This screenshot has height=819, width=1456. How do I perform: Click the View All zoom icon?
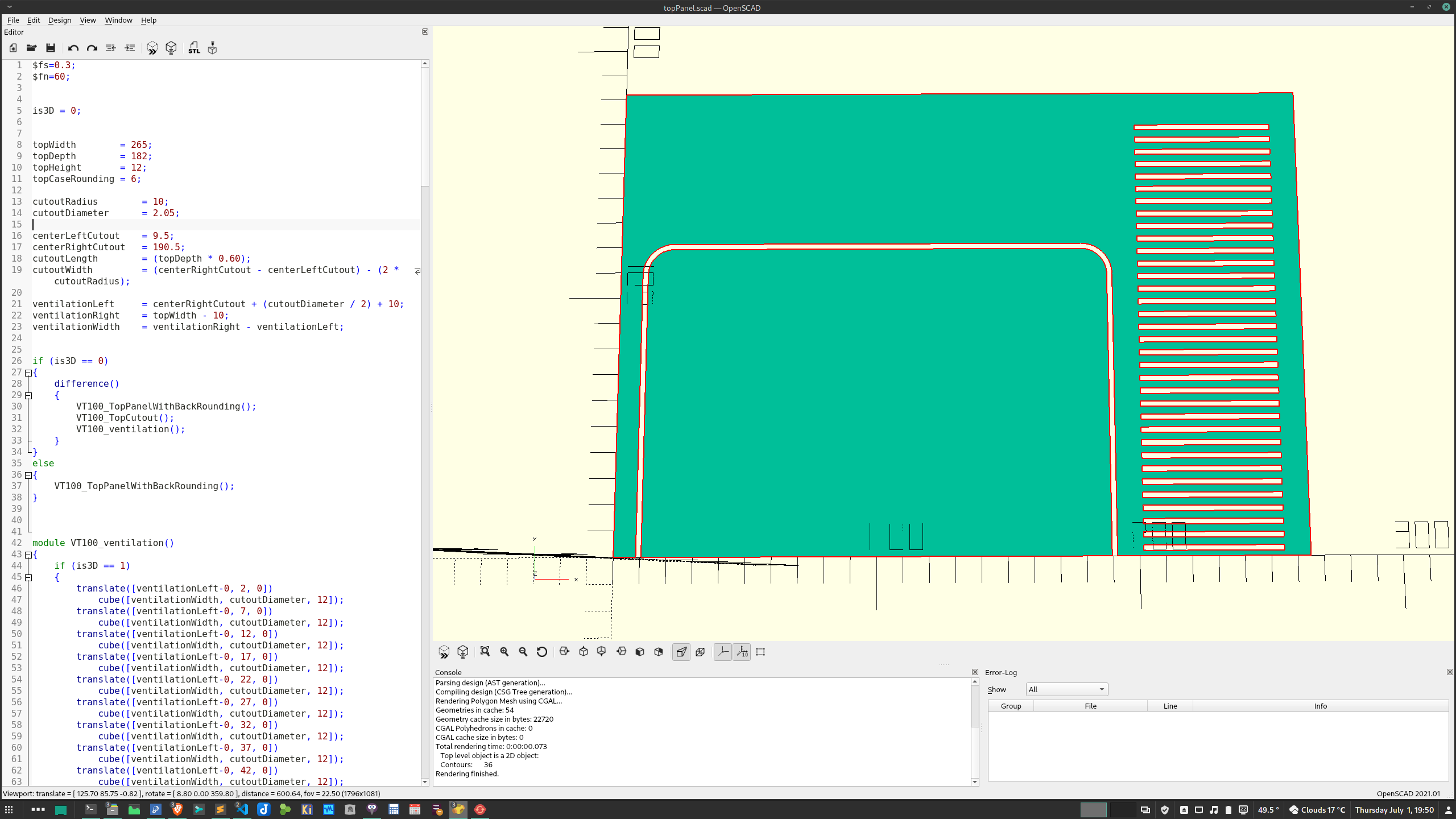coord(485,652)
